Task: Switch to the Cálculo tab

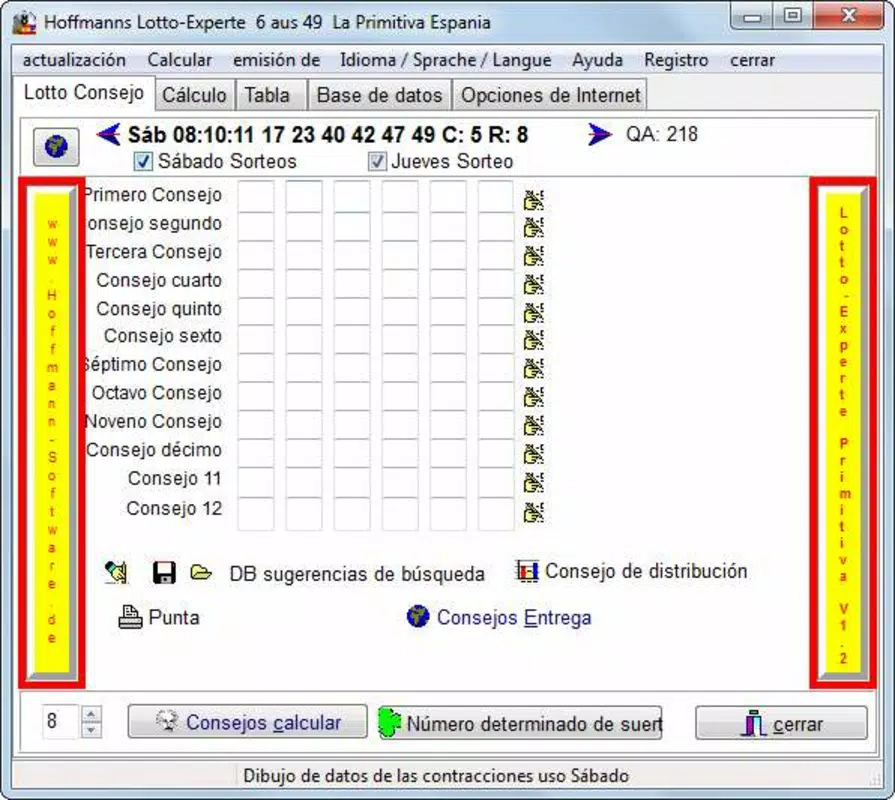Action: point(195,95)
